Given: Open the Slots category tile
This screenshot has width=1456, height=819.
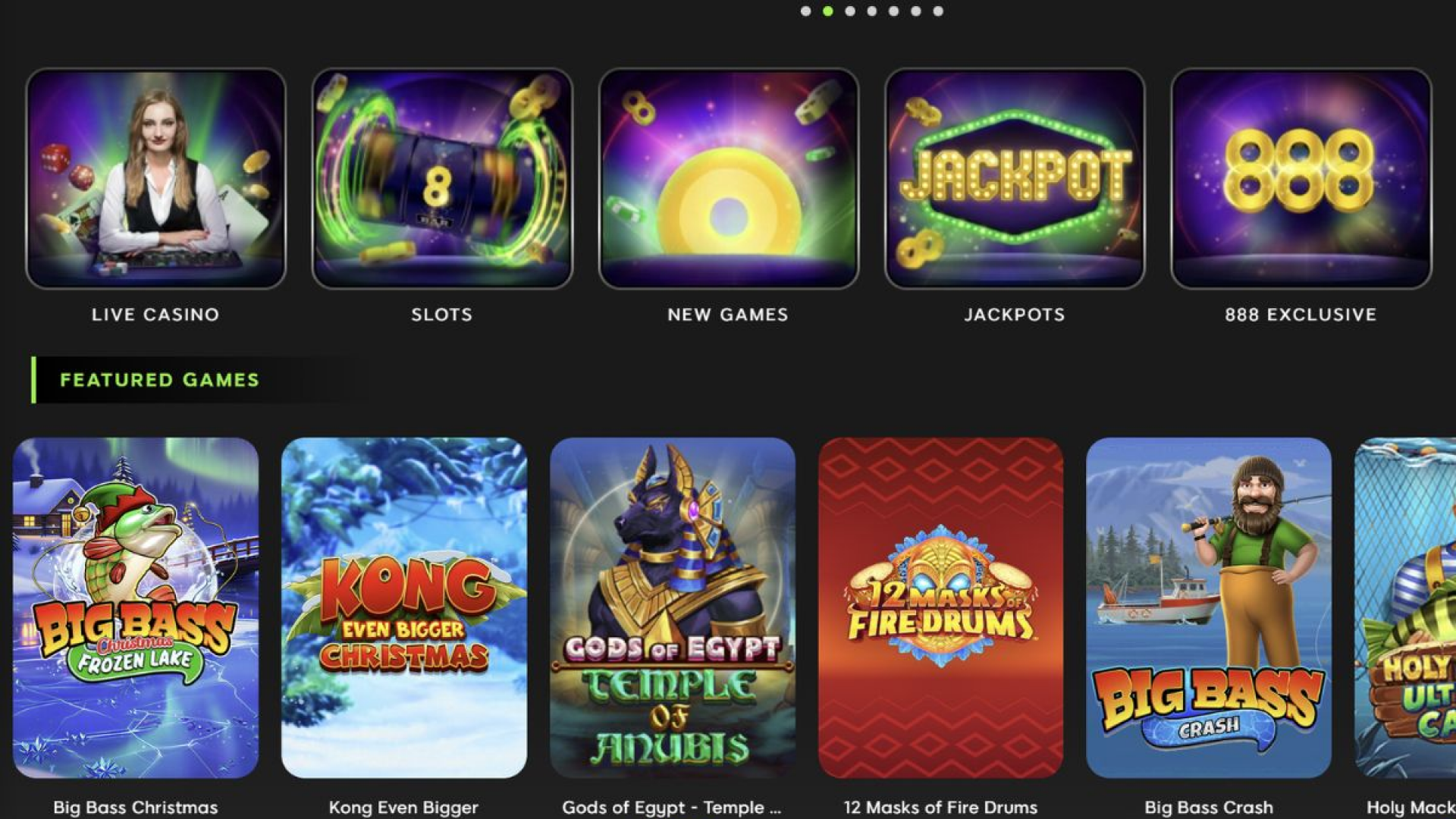Looking at the screenshot, I should click(x=442, y=178).
